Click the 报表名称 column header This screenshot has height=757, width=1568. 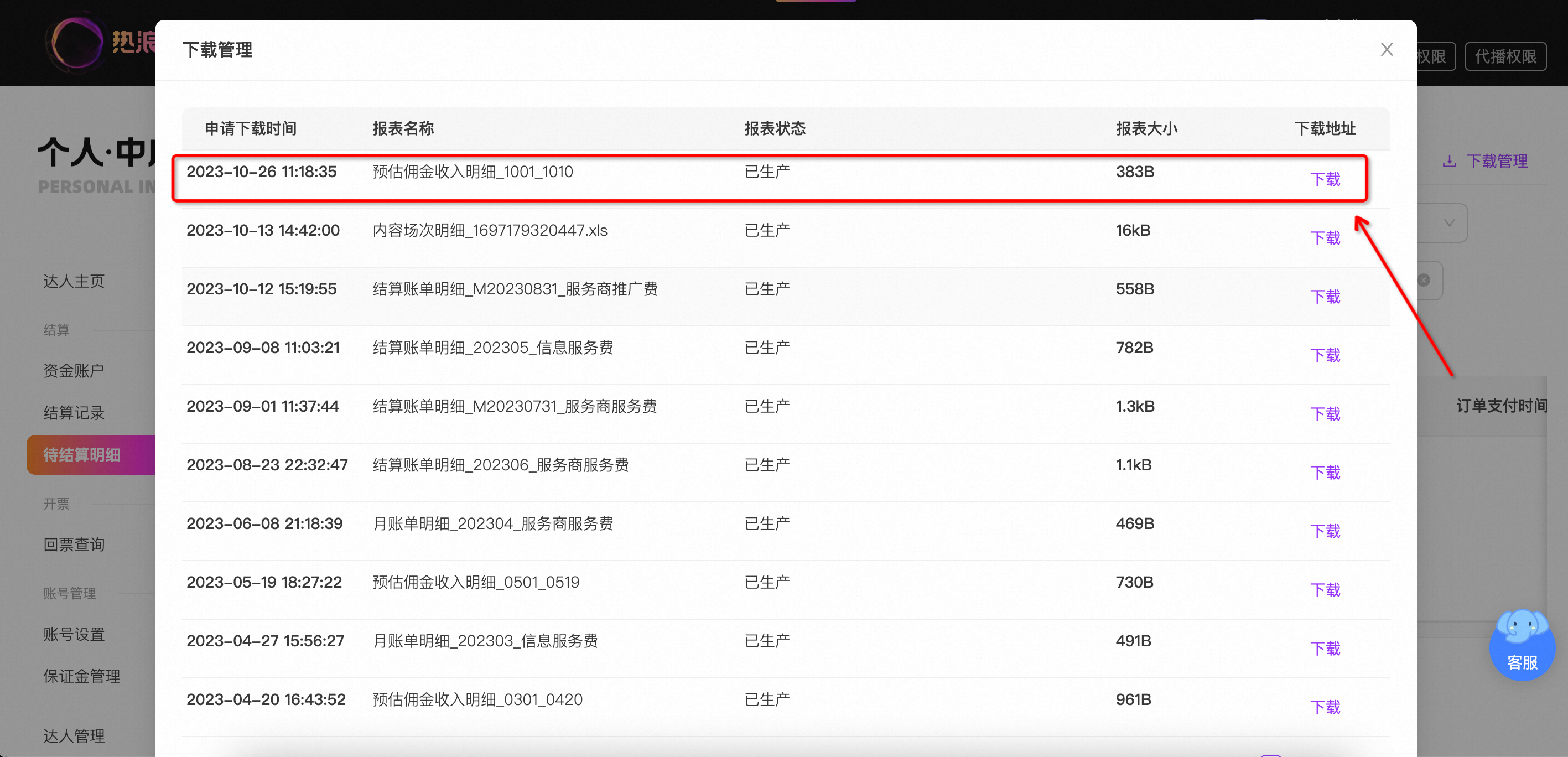coord(403,128)
